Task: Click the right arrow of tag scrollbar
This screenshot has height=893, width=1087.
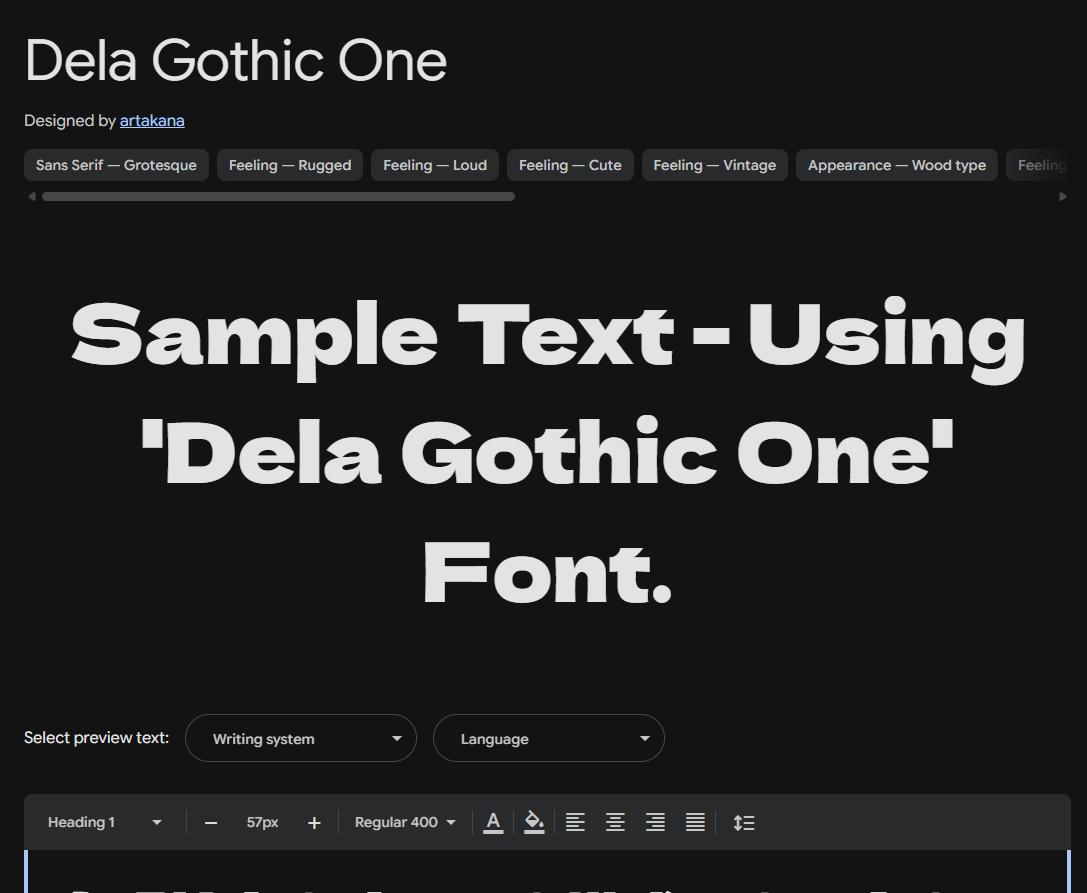Action: [1063, 197]
